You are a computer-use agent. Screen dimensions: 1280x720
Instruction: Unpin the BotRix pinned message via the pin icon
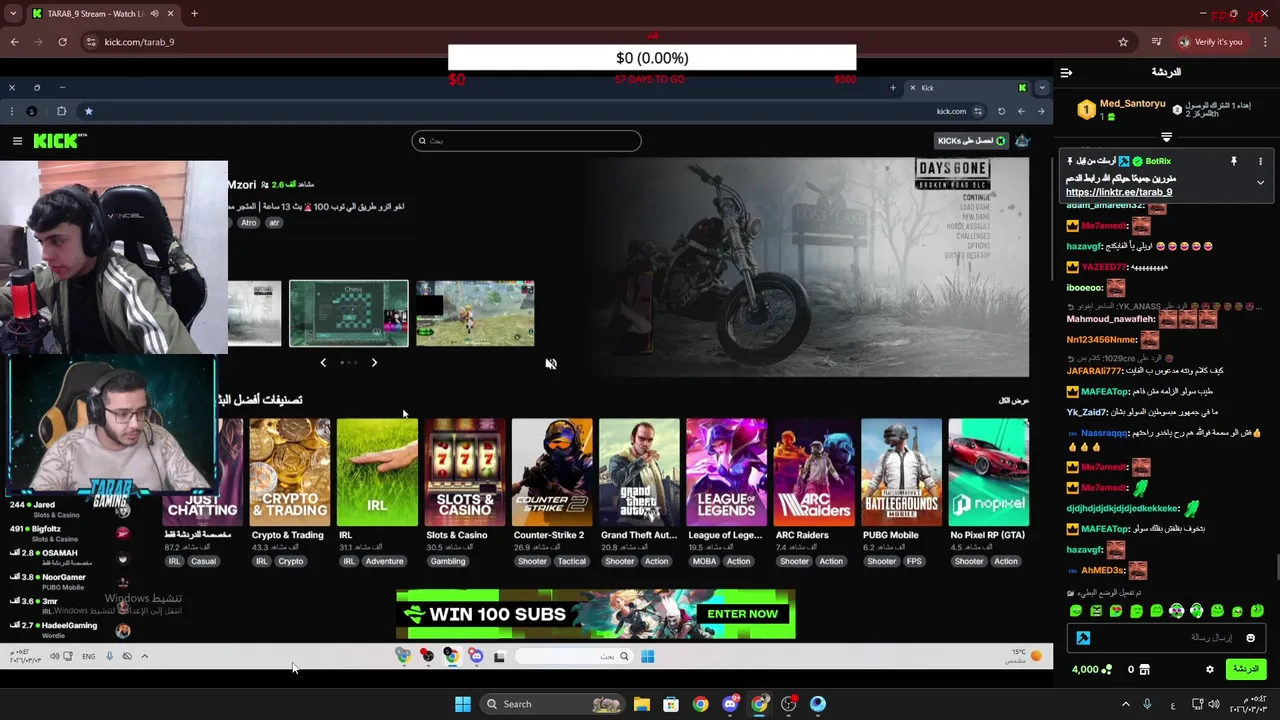[1233, 161]
